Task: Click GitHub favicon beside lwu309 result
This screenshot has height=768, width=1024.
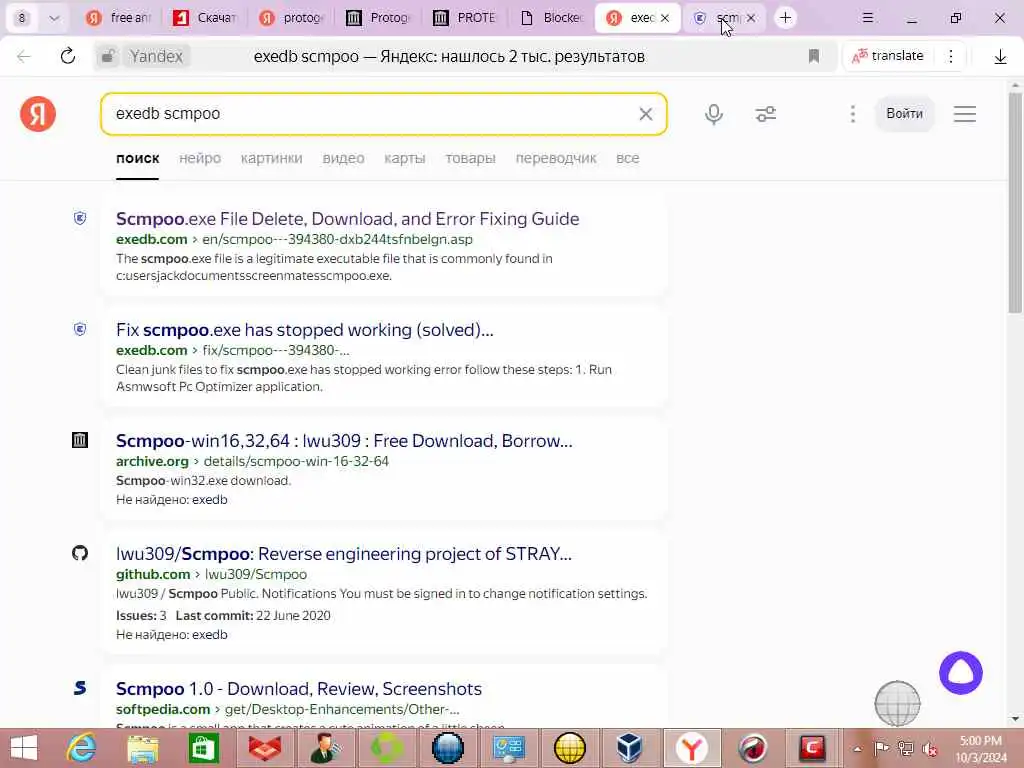Action: pos(80,553)
